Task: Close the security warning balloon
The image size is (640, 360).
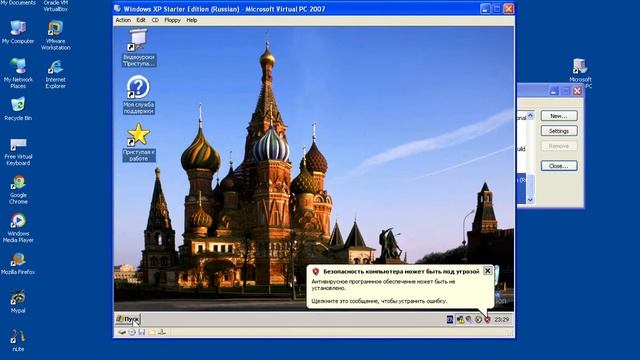Action: (x=487, y=271)
